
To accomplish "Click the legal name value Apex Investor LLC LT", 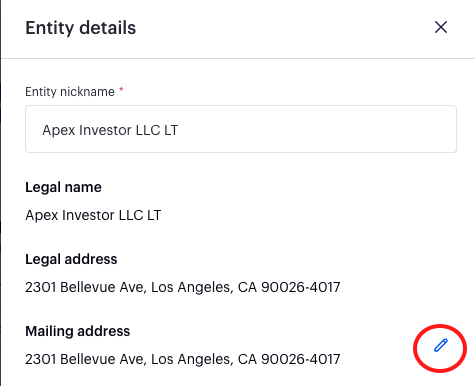I will pos(93,215).
